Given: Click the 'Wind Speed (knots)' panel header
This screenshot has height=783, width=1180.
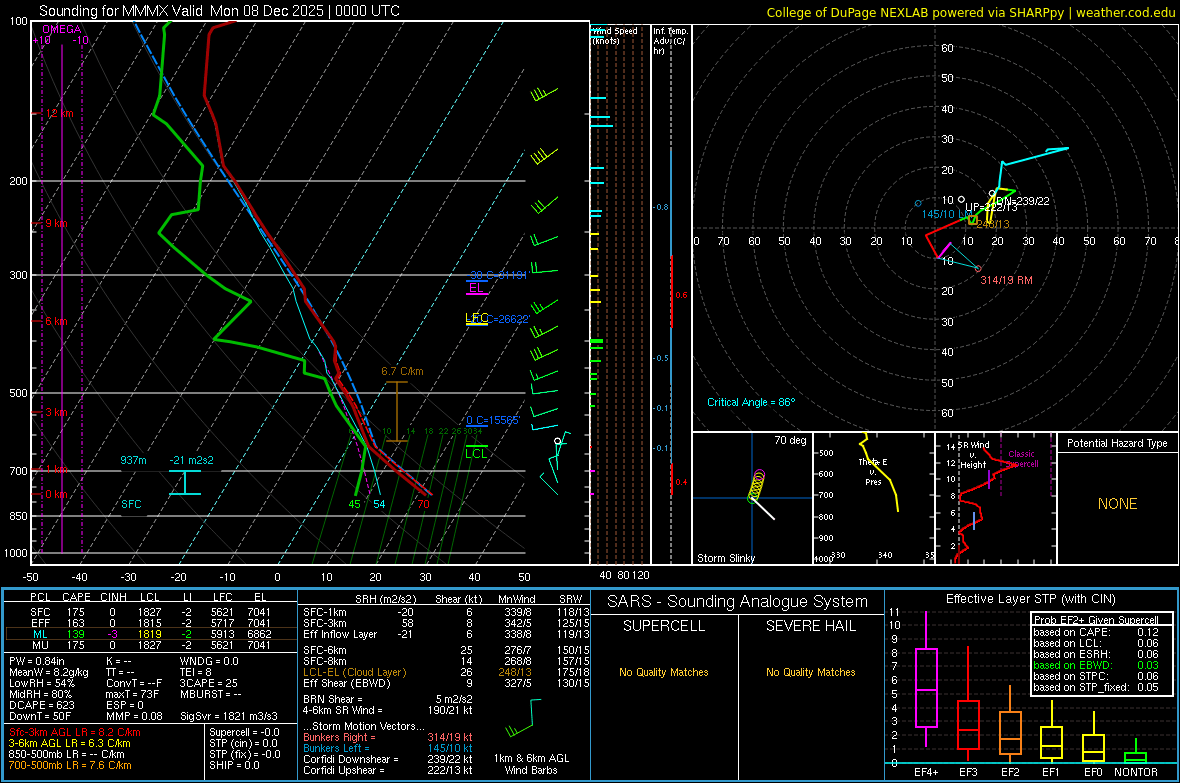Looking at the screenshot, I should tap(615, 35).
